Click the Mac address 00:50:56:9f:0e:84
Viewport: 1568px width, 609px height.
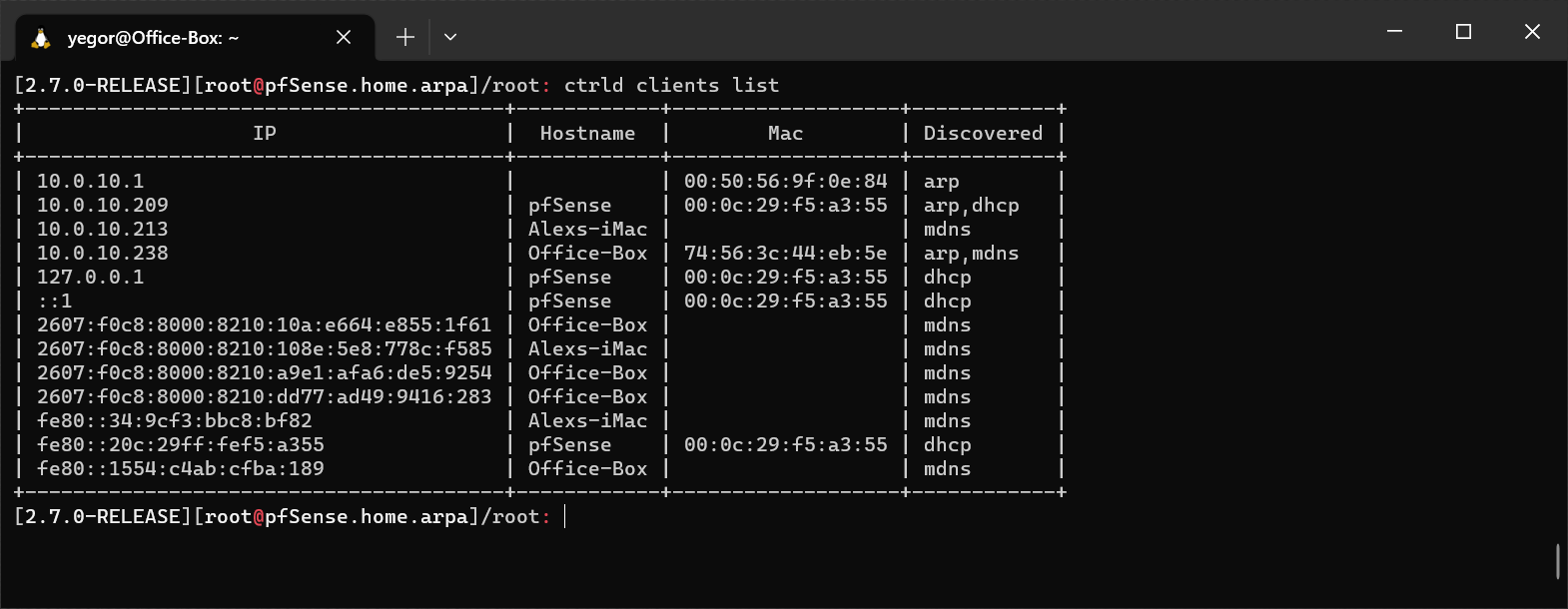point(785,181)
